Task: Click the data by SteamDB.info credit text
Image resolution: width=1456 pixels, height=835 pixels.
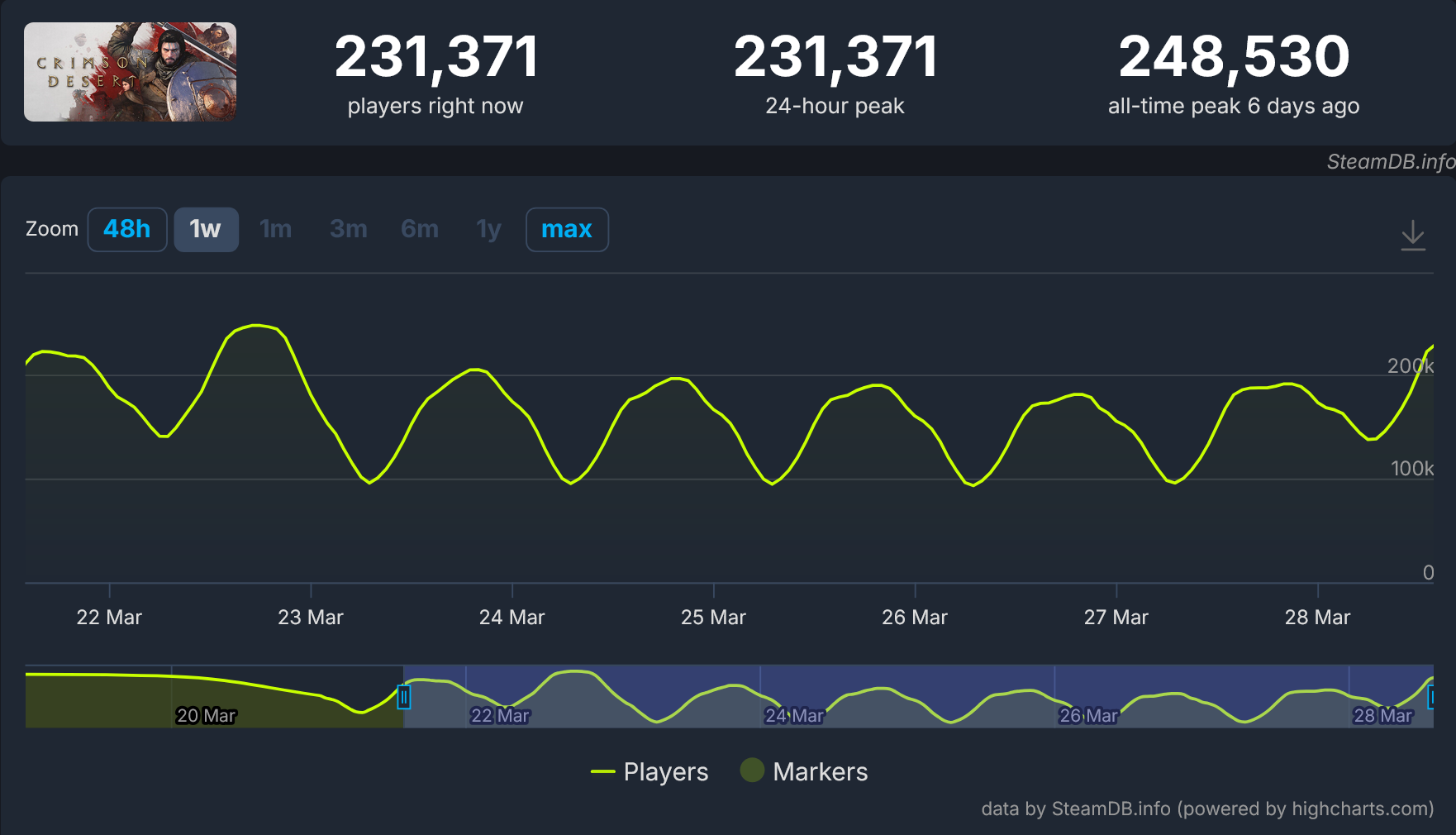Action: pyautogui.click(x=1207, y=809)
